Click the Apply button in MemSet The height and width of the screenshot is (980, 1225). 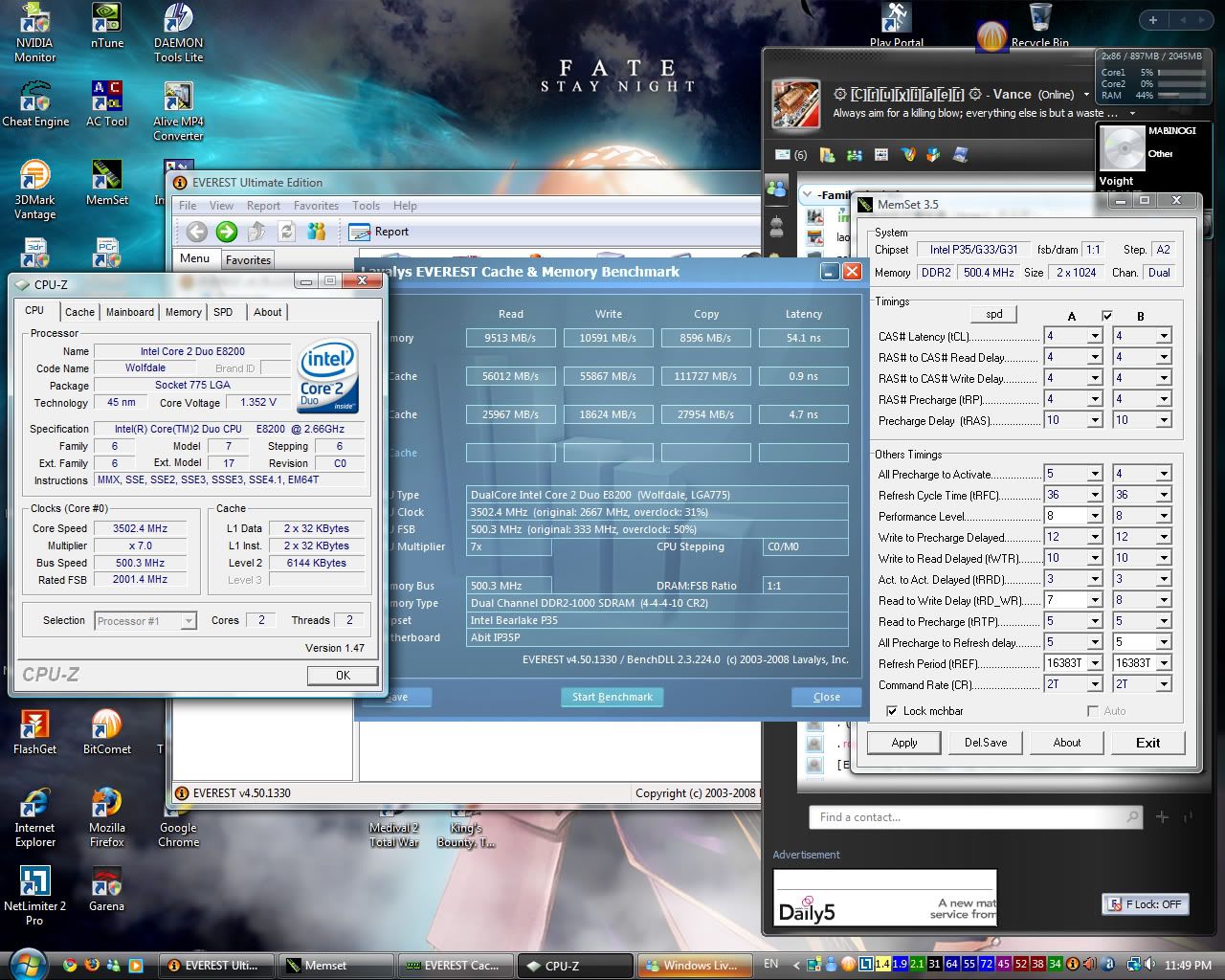903,743
